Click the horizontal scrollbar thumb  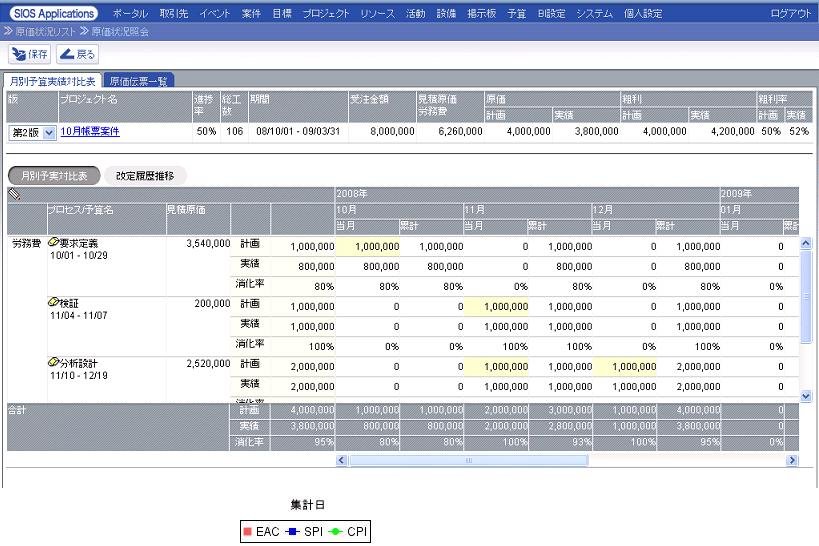coord(469,460)
